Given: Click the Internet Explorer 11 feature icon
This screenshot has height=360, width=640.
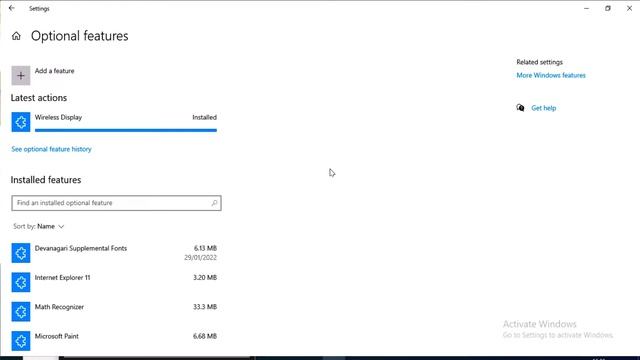Looking at the screenshot, I should [21, 282].
